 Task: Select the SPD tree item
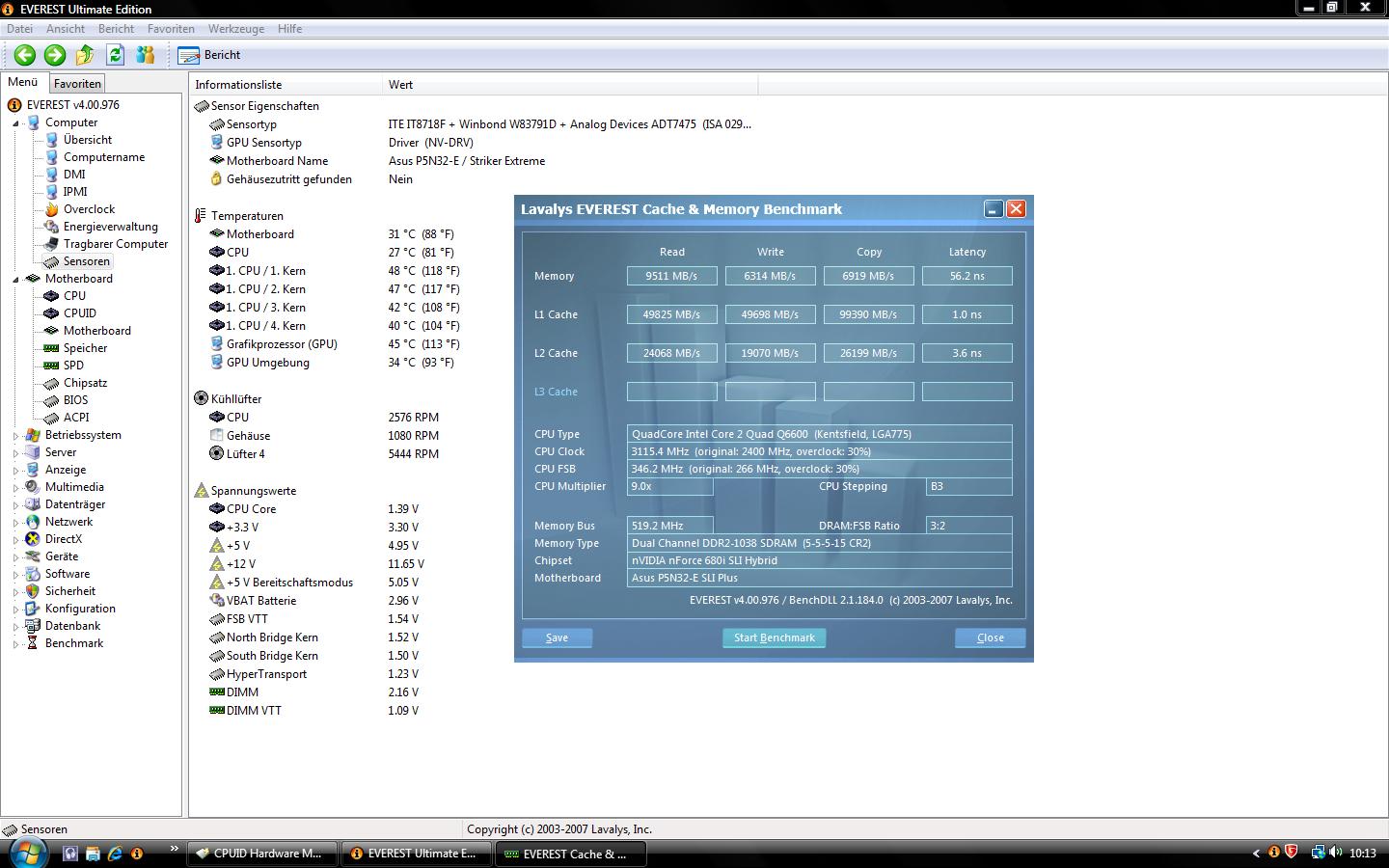tap(73, 366)
